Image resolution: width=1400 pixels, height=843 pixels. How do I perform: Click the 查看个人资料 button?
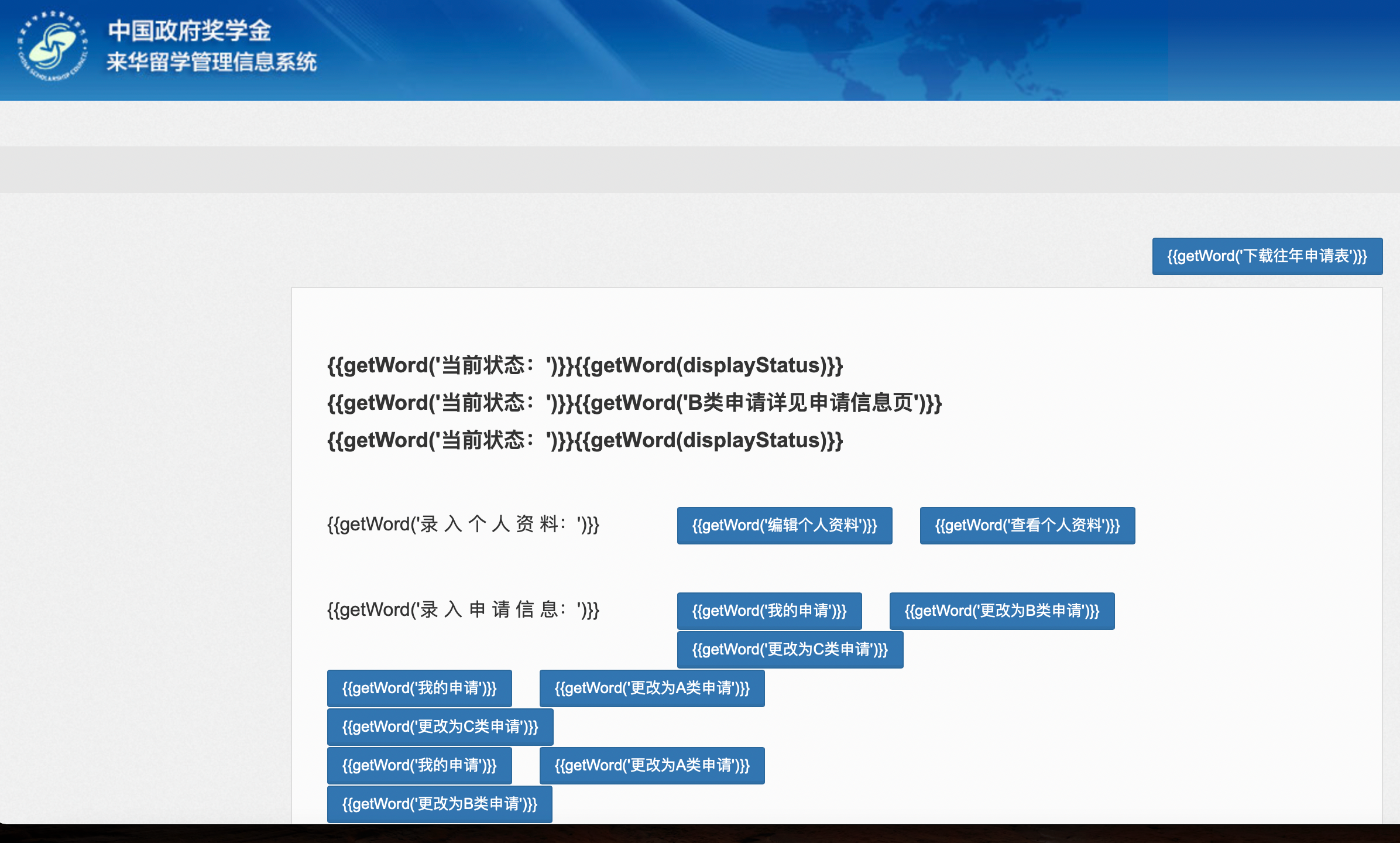(x=1027, y=525)
